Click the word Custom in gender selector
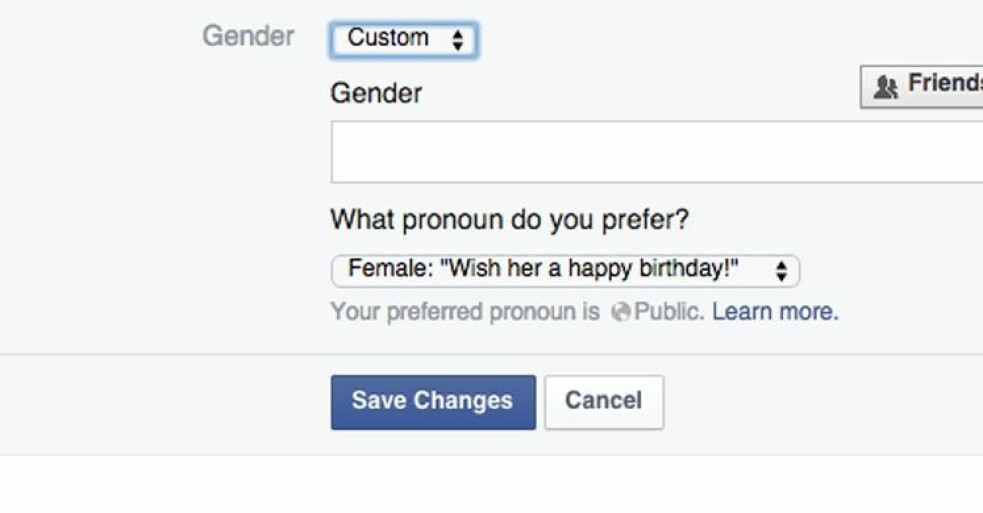983x513 pixels. pyautogui.click(x=388, y=38)
